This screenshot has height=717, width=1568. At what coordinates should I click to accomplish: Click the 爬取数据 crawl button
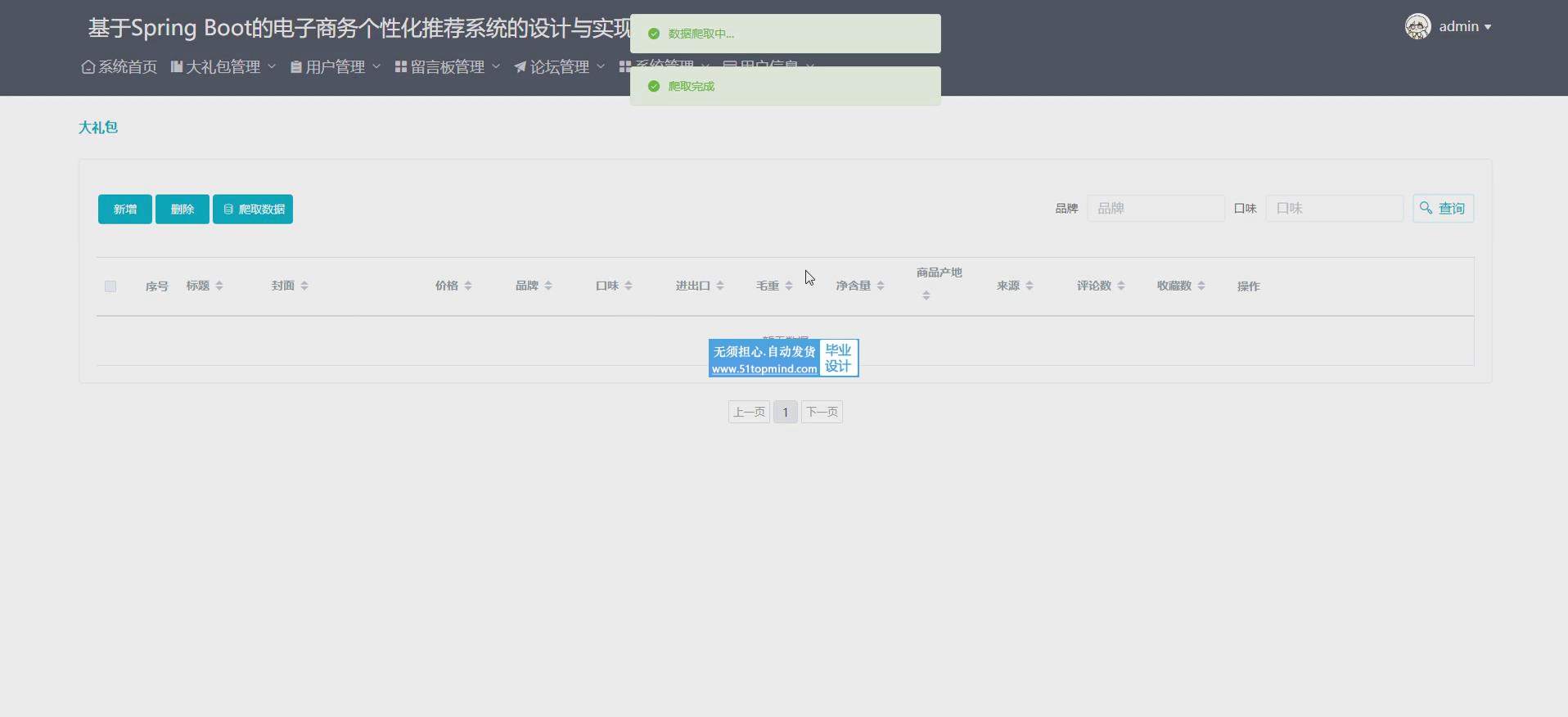tap(253, 210)
